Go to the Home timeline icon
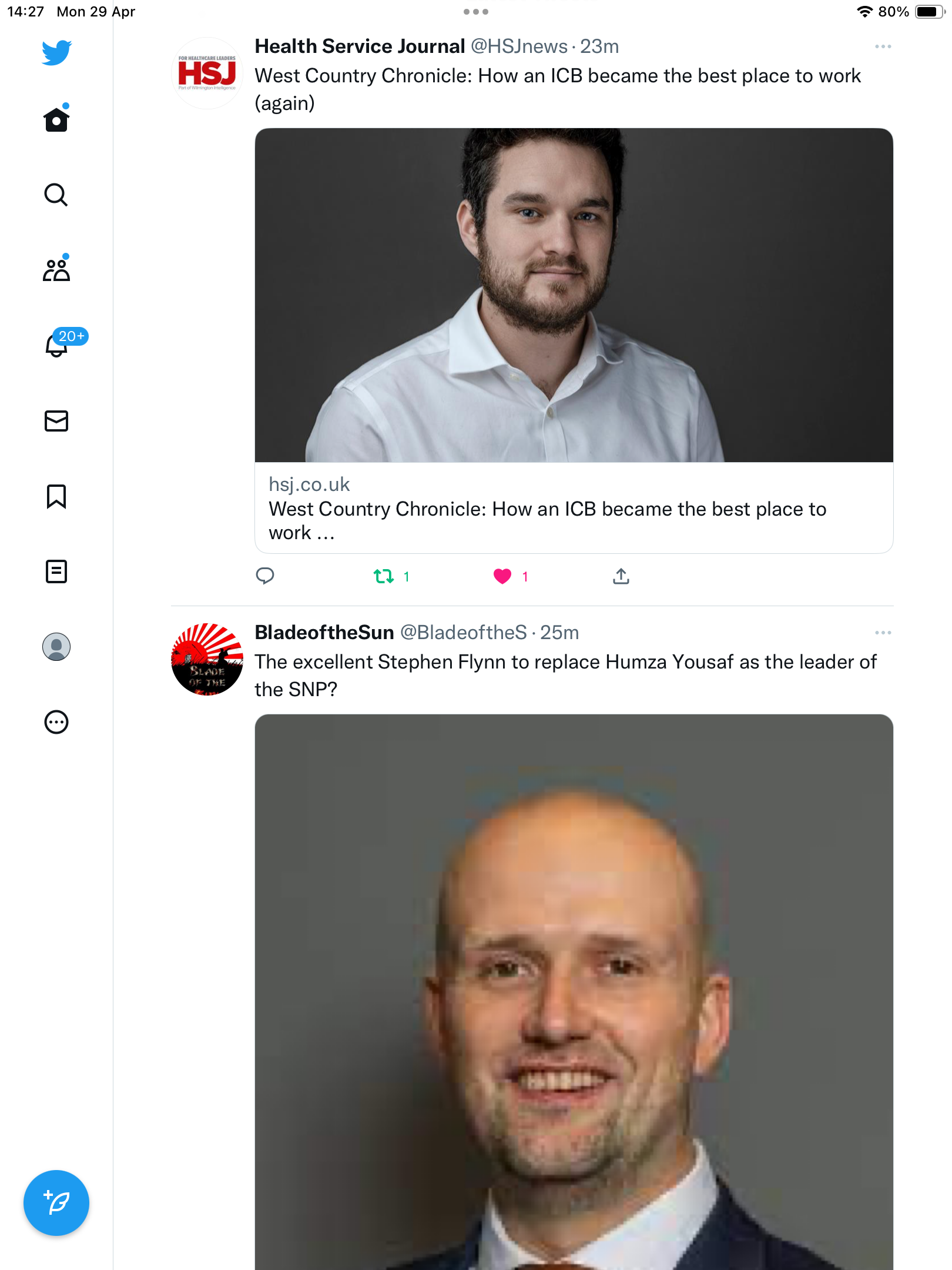This screenshot has height=1270, width=952. coord(56,119)
